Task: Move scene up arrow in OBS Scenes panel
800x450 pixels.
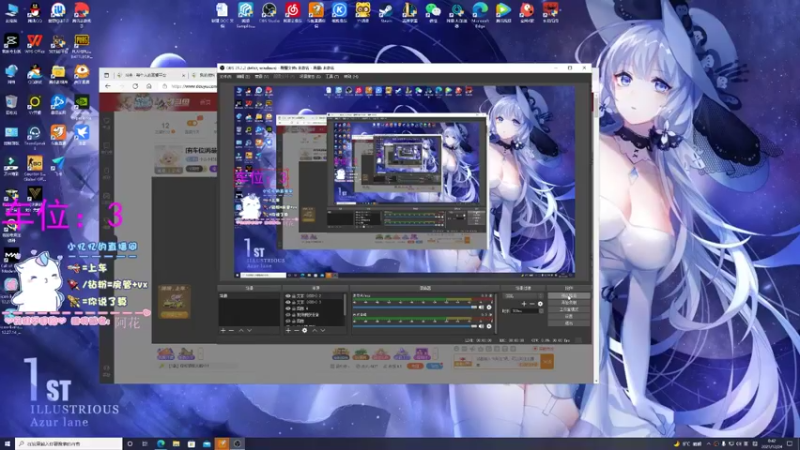Action: pos(241,331)
